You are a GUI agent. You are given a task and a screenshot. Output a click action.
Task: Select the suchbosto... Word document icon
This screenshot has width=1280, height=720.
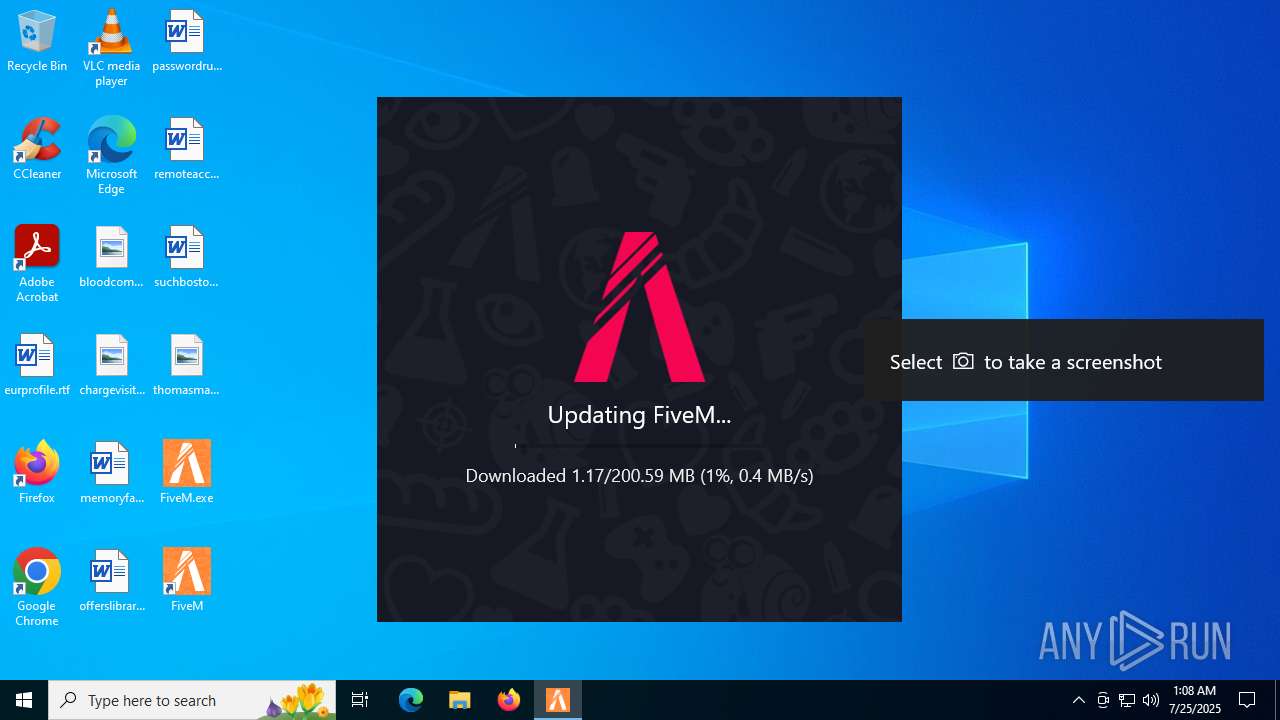click(x=187, y=257)
